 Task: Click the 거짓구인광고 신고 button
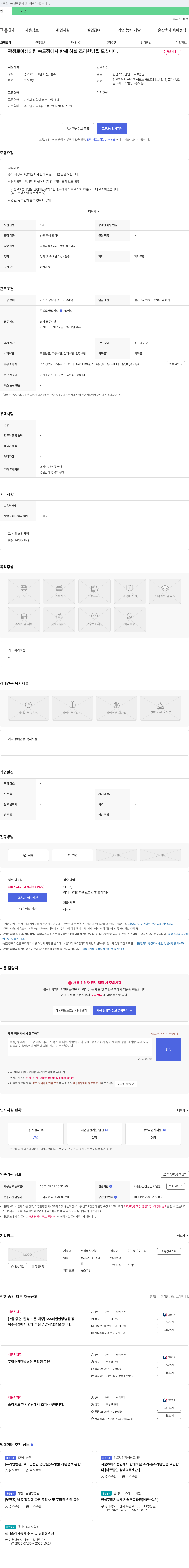tap(174, 1174)
